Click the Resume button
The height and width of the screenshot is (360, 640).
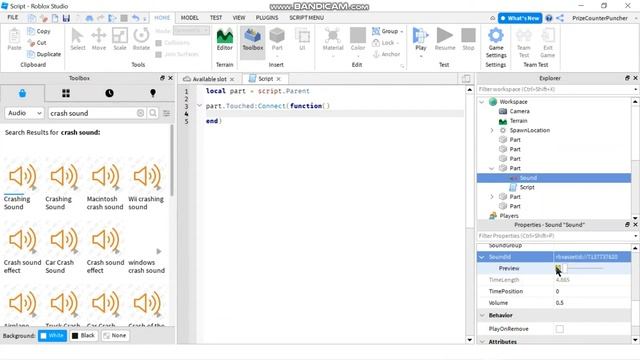point(445,40)
